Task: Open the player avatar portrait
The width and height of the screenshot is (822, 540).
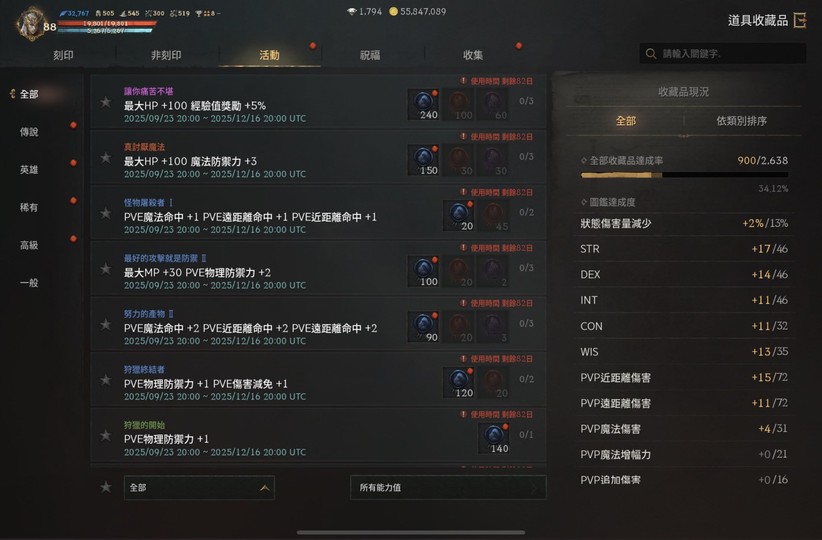Action: point(30,24)
